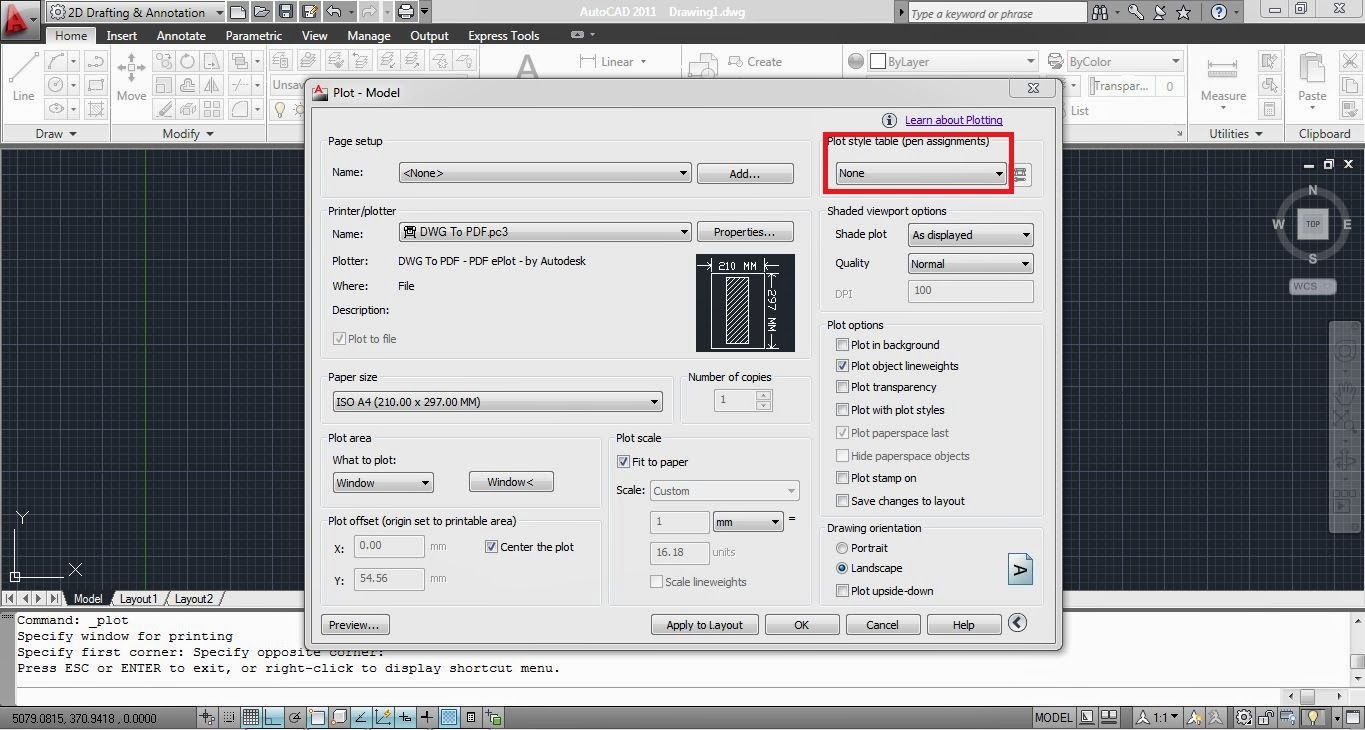Check the Plot stamp on option
The width and height of the screenshot is (1365, 730).
[842, 478]
